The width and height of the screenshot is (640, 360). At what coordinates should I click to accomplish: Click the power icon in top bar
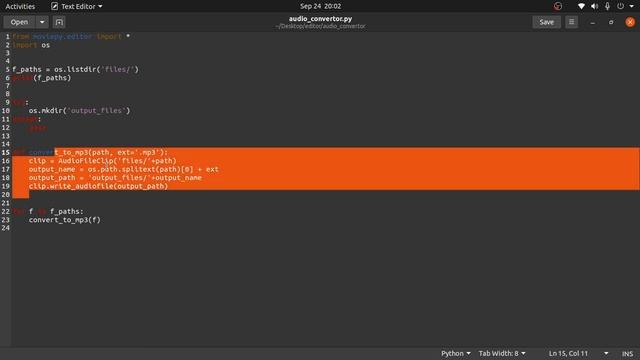point(620,6)
